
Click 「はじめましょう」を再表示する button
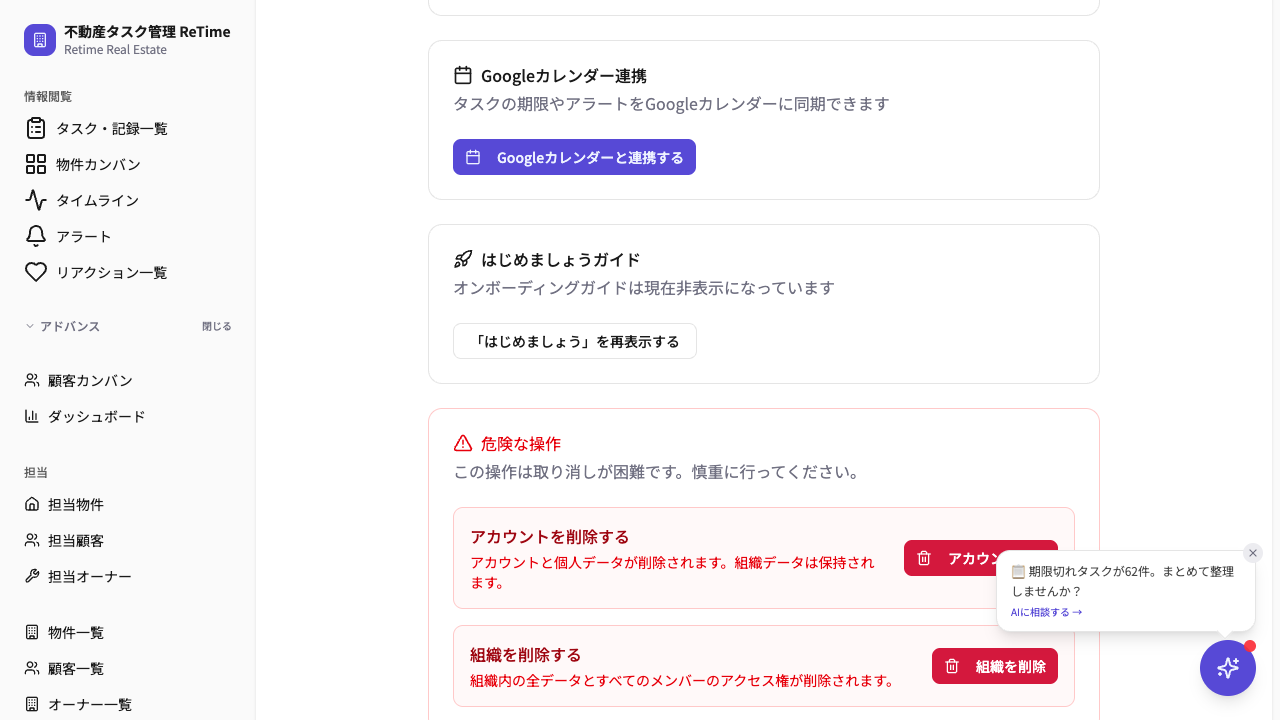(x=575, y=341)
